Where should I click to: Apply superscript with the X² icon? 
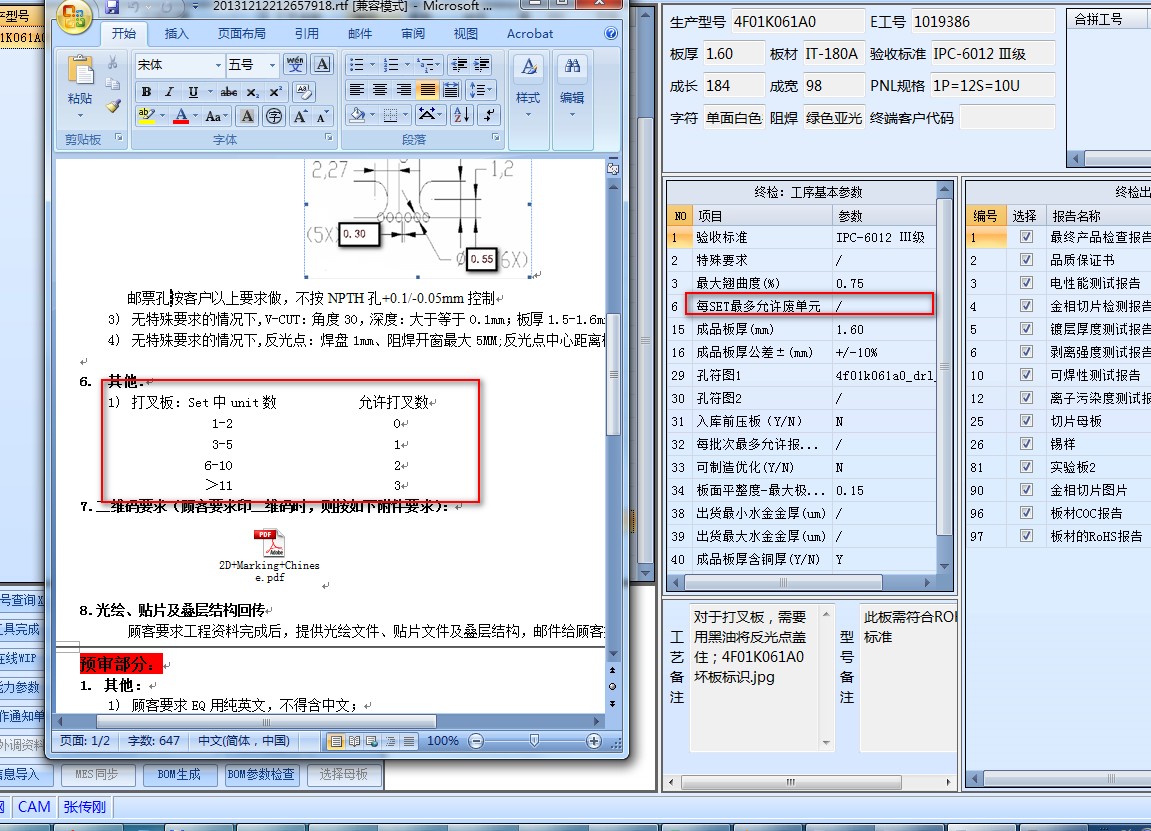(275, 92)
